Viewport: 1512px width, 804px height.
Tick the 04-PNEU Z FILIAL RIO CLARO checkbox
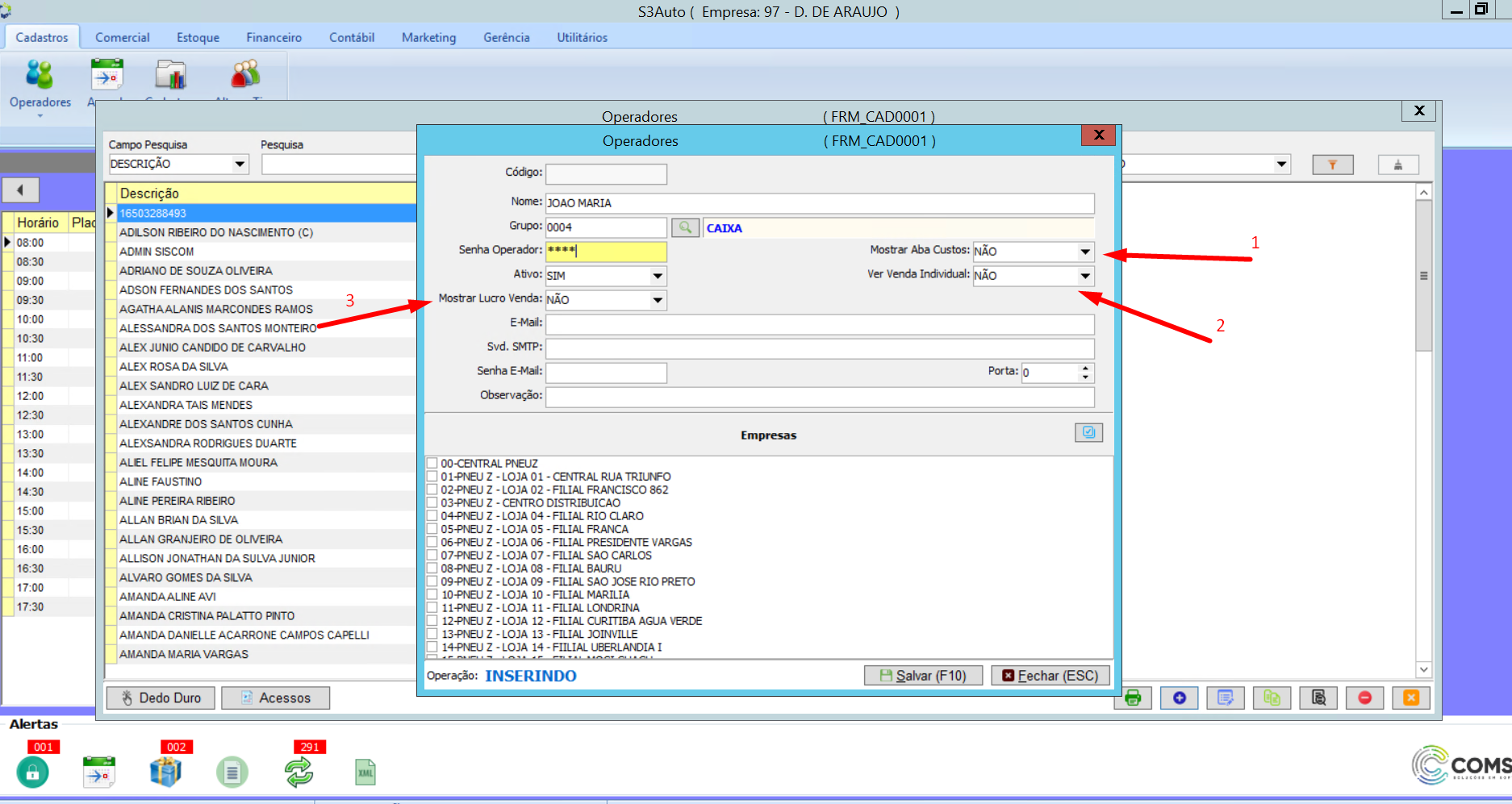(432, 515)
